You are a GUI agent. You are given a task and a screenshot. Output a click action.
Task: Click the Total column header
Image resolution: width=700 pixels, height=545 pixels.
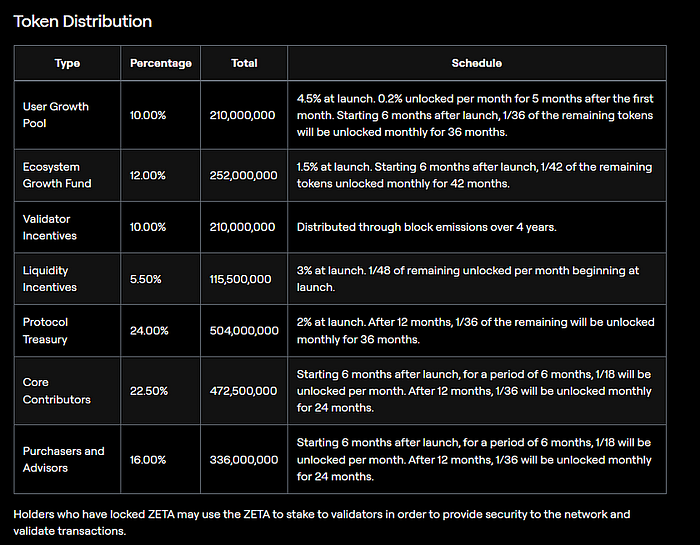(x=244, y=63)
